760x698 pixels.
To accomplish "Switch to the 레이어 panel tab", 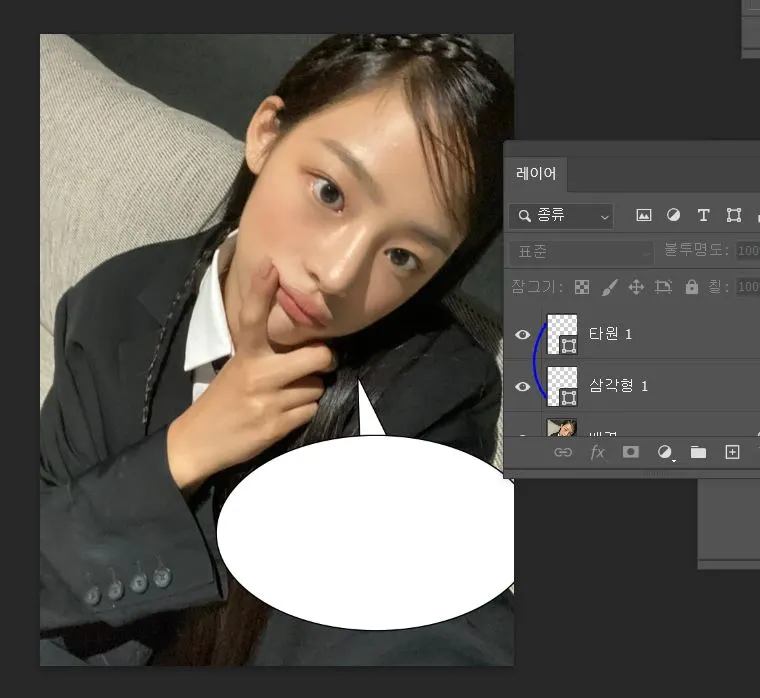I will point(536,174).
